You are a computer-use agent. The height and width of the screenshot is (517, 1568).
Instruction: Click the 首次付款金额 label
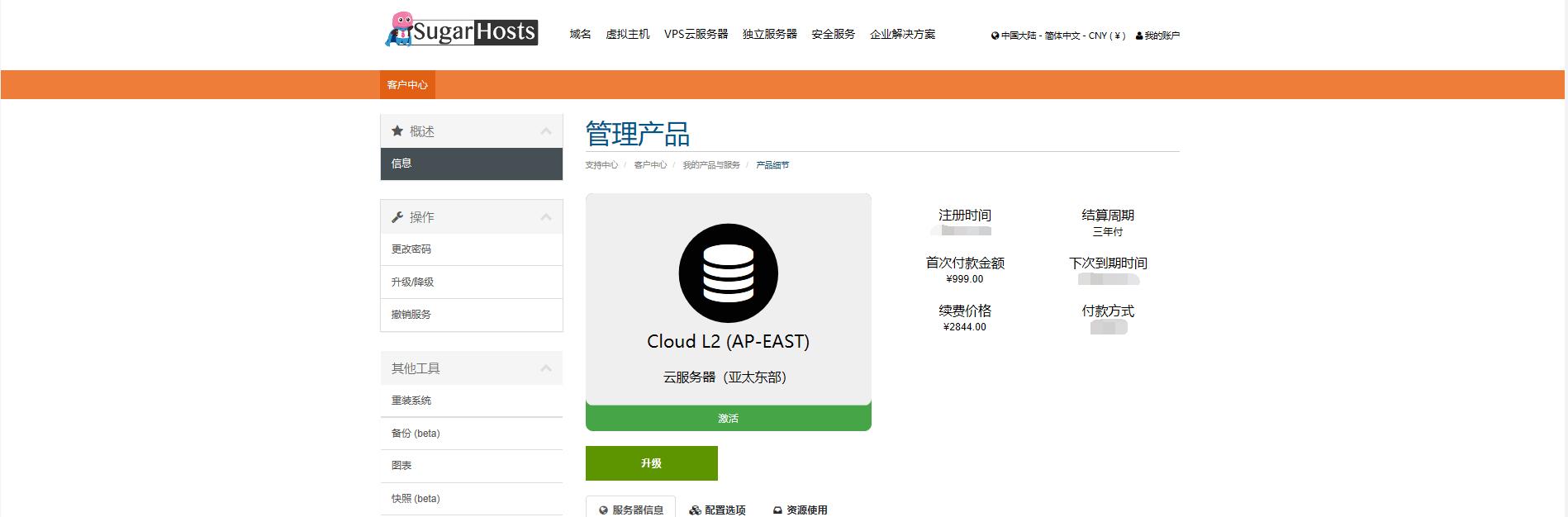click(965, 263)
